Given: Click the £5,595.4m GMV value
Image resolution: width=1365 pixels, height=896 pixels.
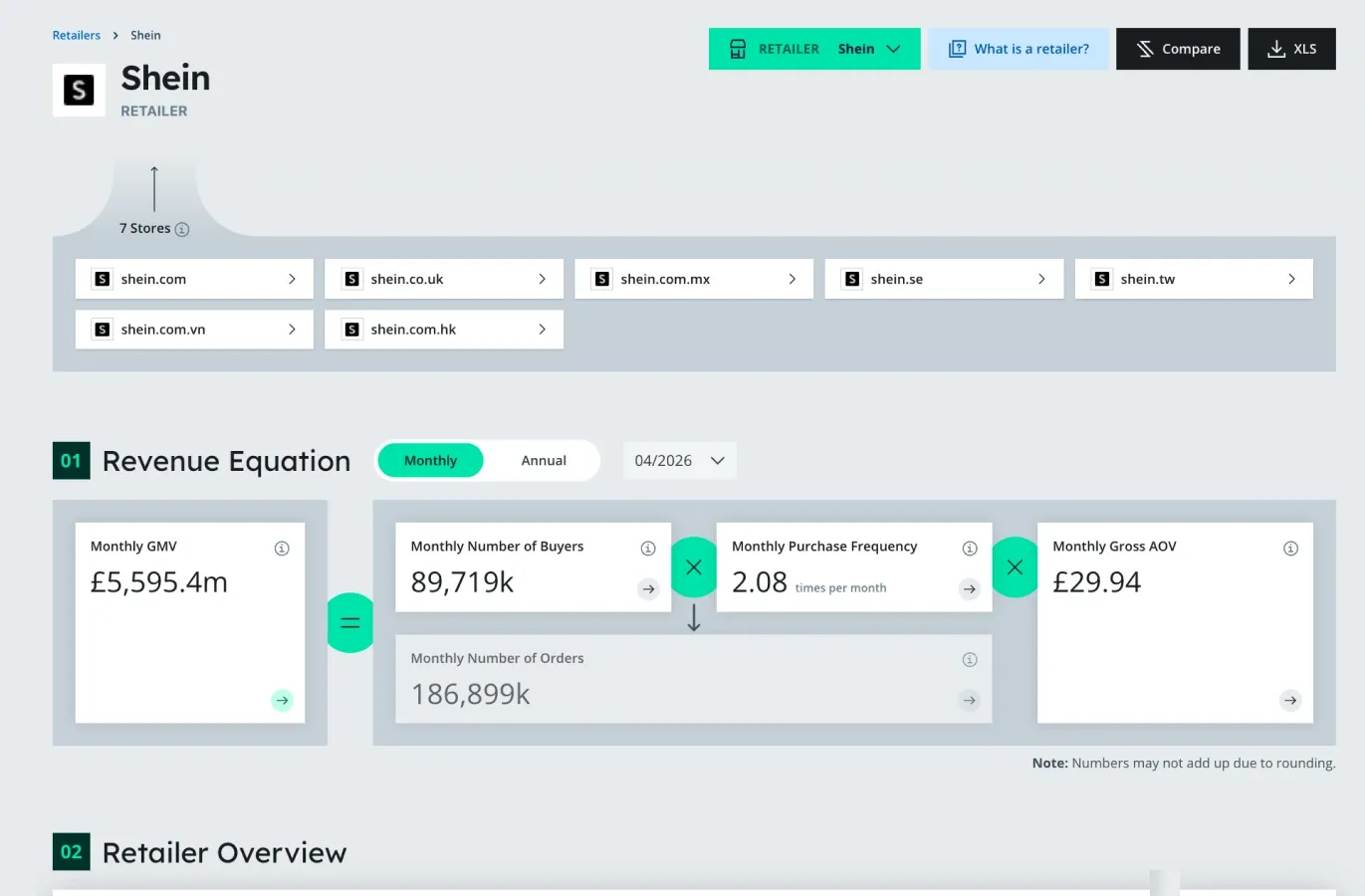Looking at the screenshot, I should [159, 582].
